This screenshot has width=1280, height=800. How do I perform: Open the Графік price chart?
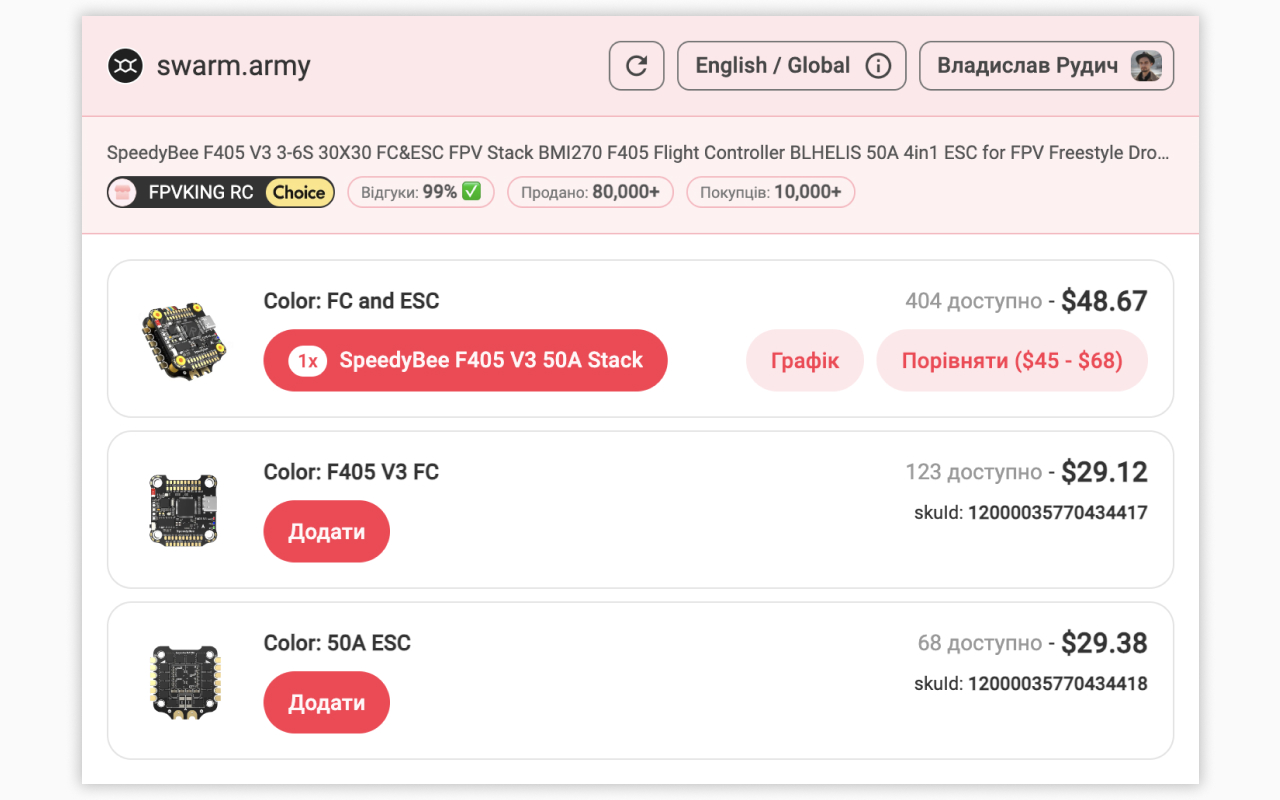click(x=804, y=360)
